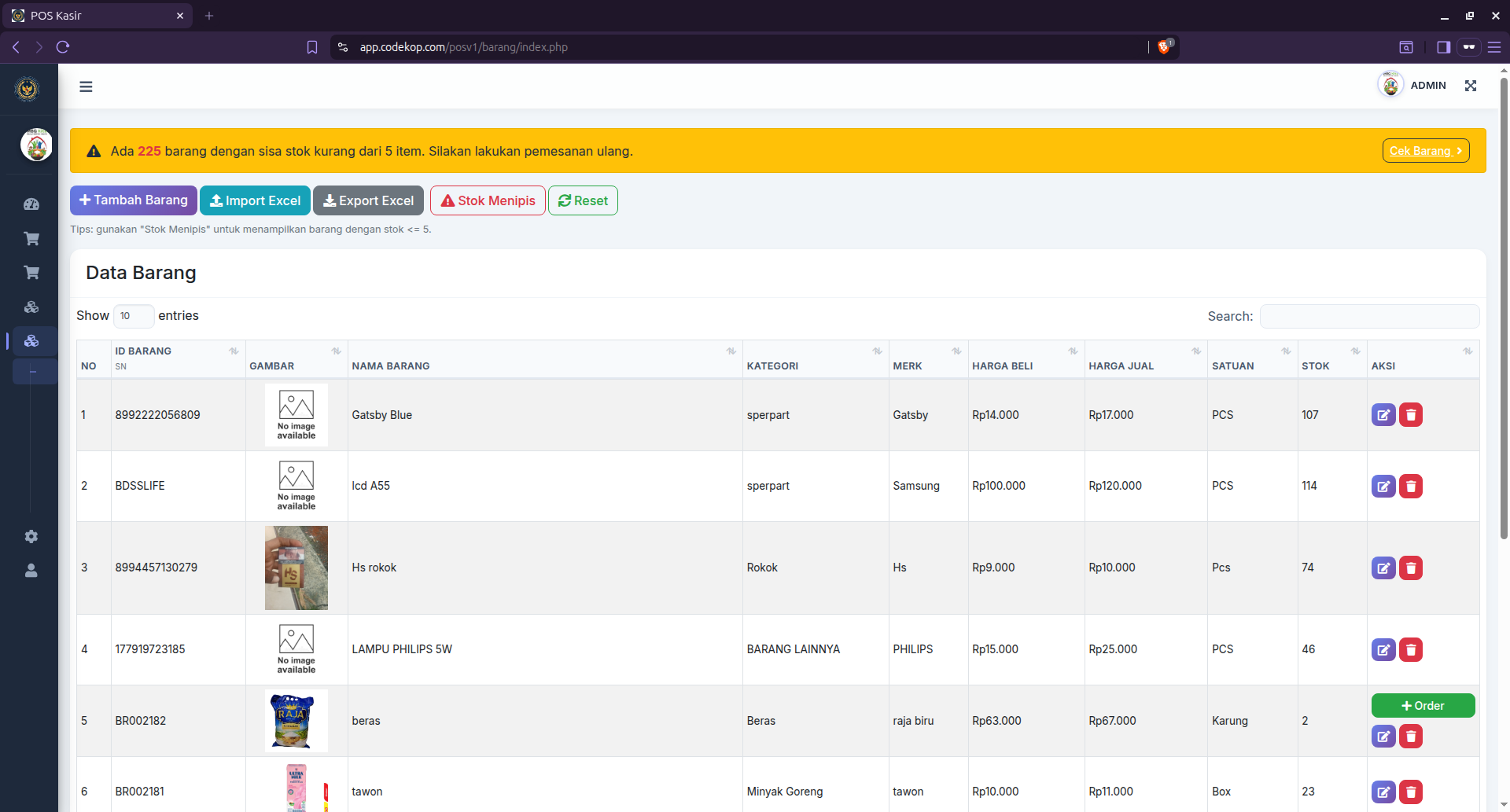Click the Import Excel button
The height and width of the screenshot is (812, 1510).
pyautogui.click(x=255, y=200)
